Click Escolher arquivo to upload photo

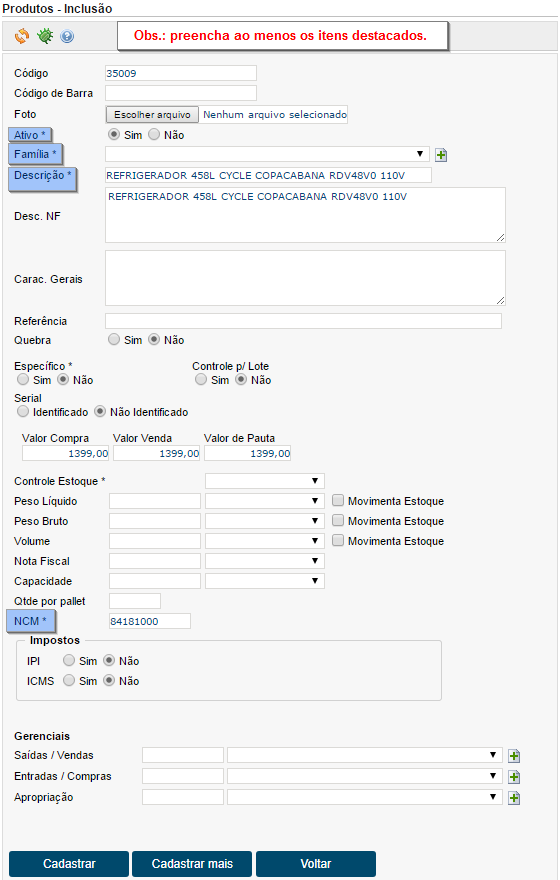point(152,114)
